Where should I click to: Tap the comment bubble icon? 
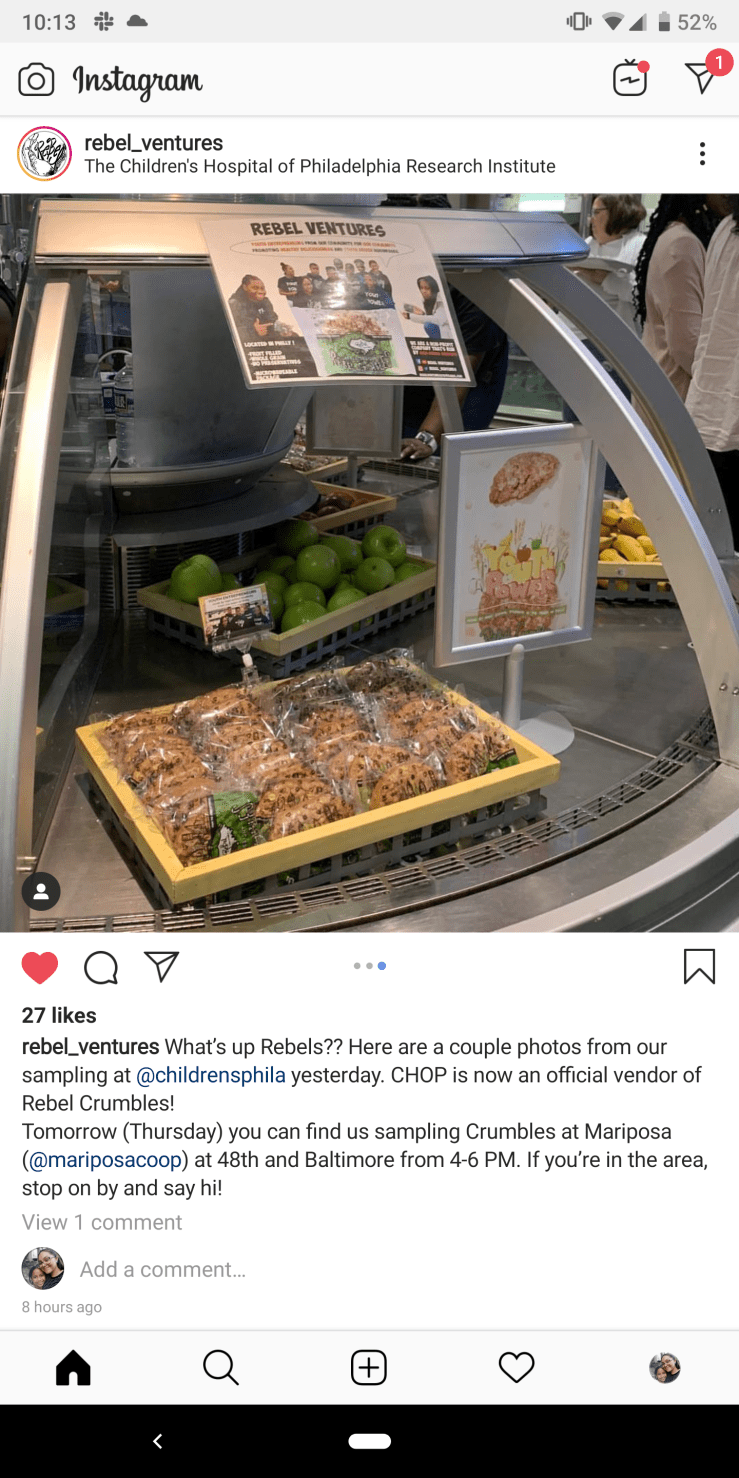(x=101, y=967)
